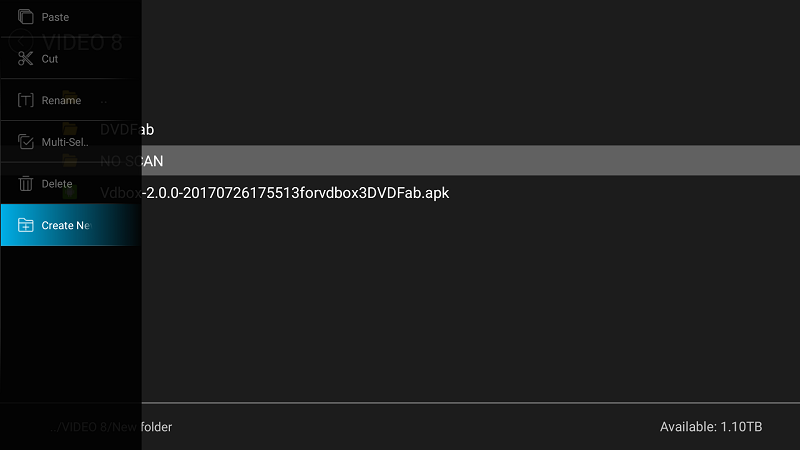Click the Rename text-box icon
This screenshot has width=800, height=450.
tap(26, 100)
